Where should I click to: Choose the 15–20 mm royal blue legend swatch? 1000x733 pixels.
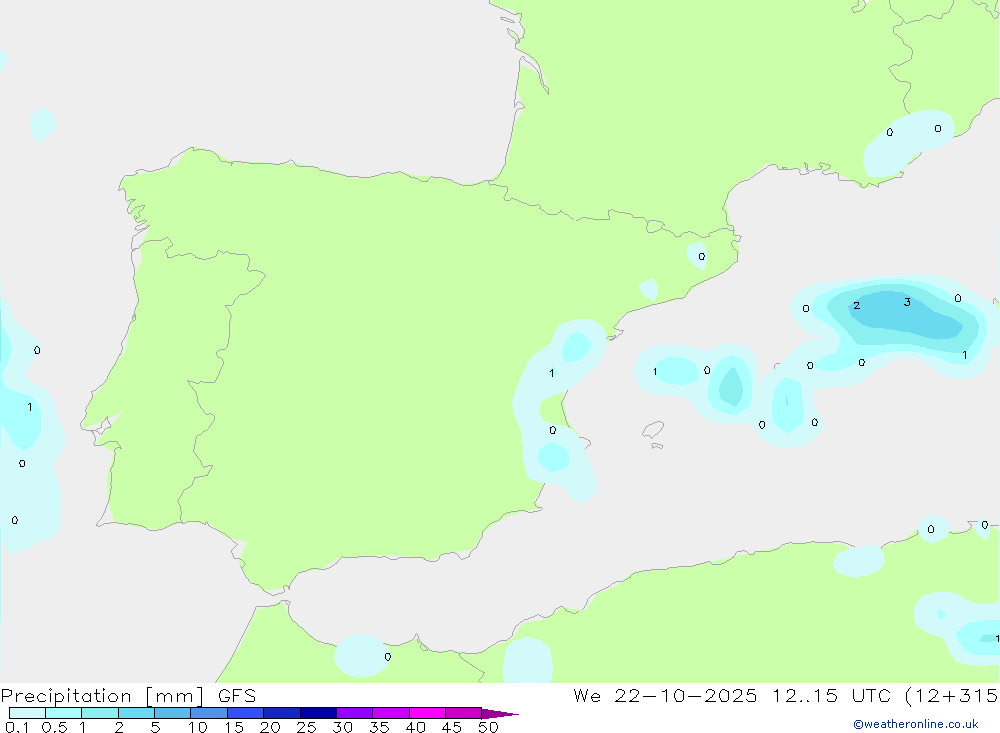245,713
